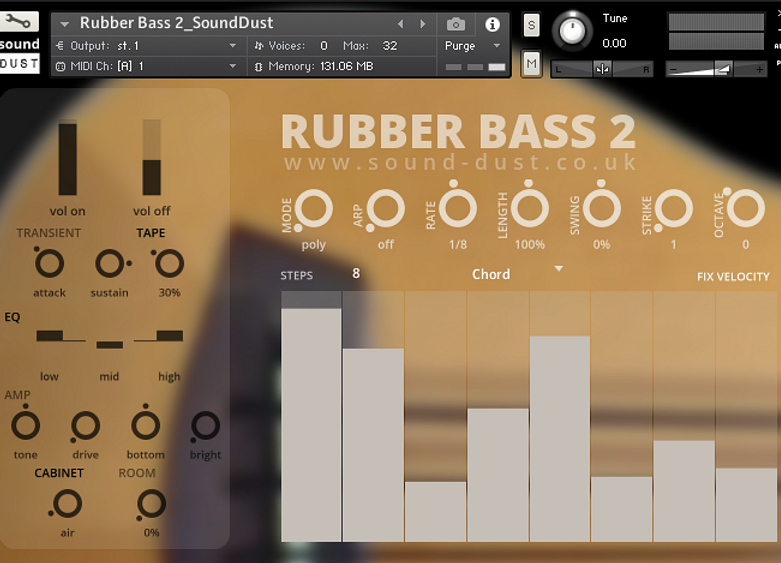Open the instrument info icon
The image size is (781, 563).
pos(492,24)
